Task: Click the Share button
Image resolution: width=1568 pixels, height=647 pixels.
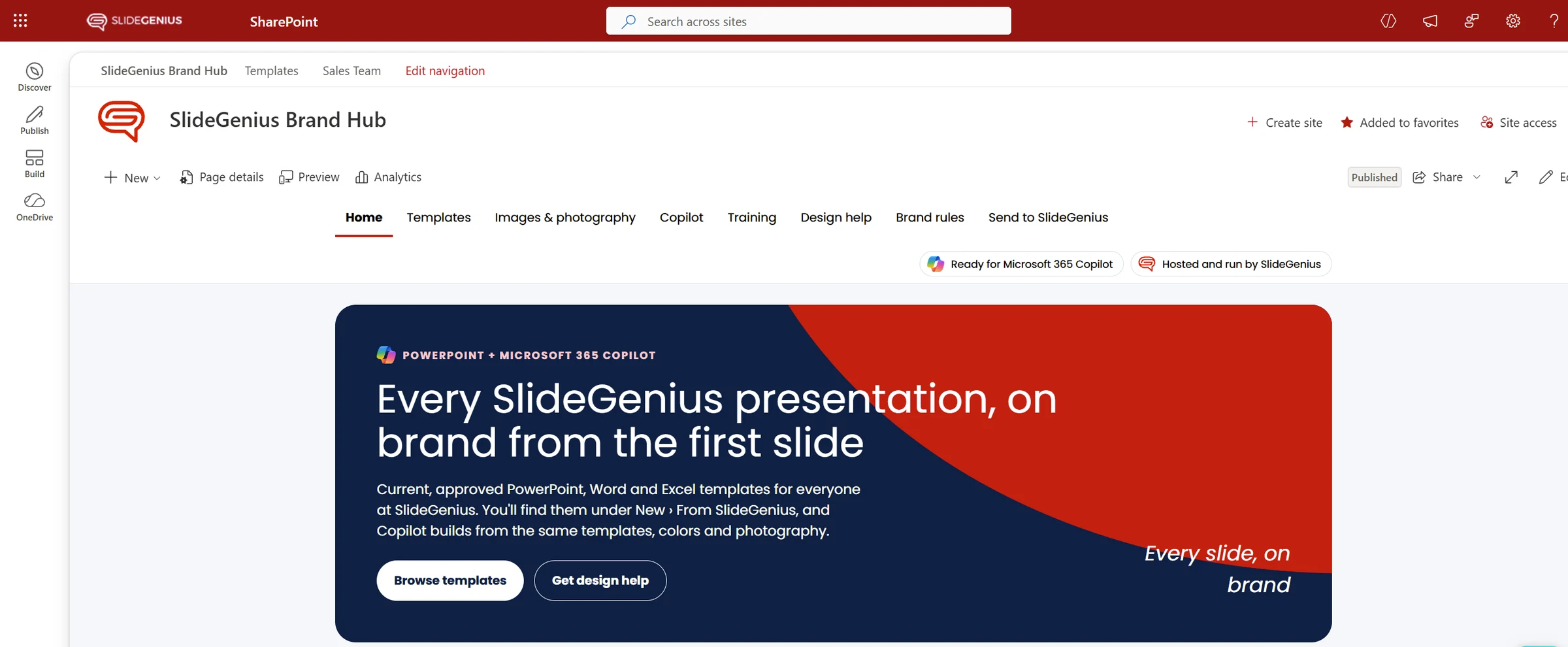Action: (1438, 177)
